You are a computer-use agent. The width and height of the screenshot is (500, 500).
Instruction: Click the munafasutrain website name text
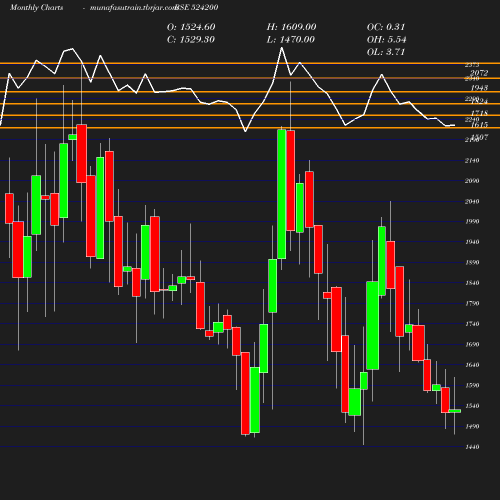coord(133,8)
